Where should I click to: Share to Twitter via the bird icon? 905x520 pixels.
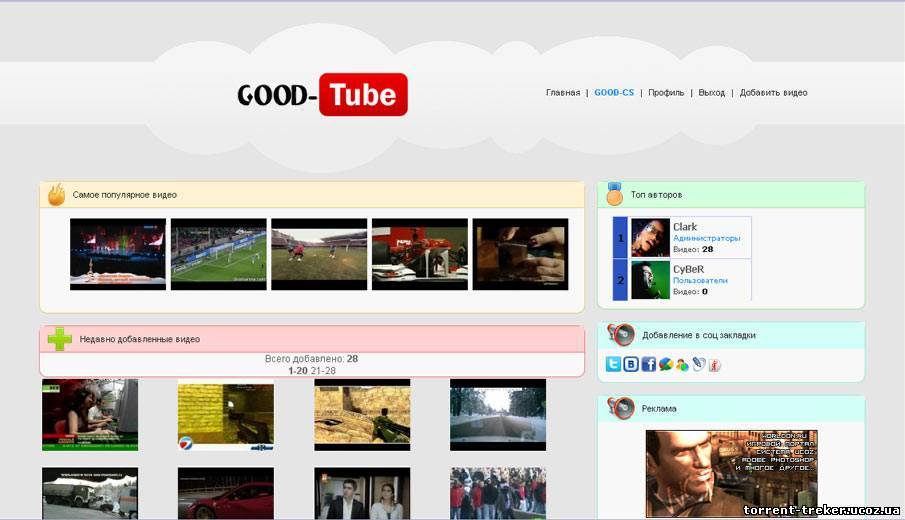click(613, 364)
